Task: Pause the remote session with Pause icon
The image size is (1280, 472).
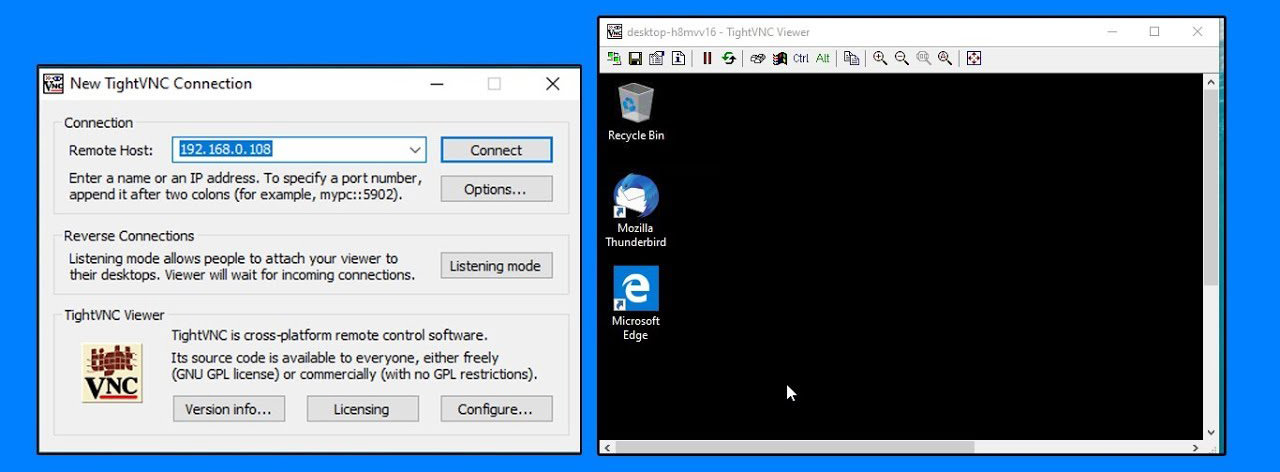Action: [x=707, y=59]
